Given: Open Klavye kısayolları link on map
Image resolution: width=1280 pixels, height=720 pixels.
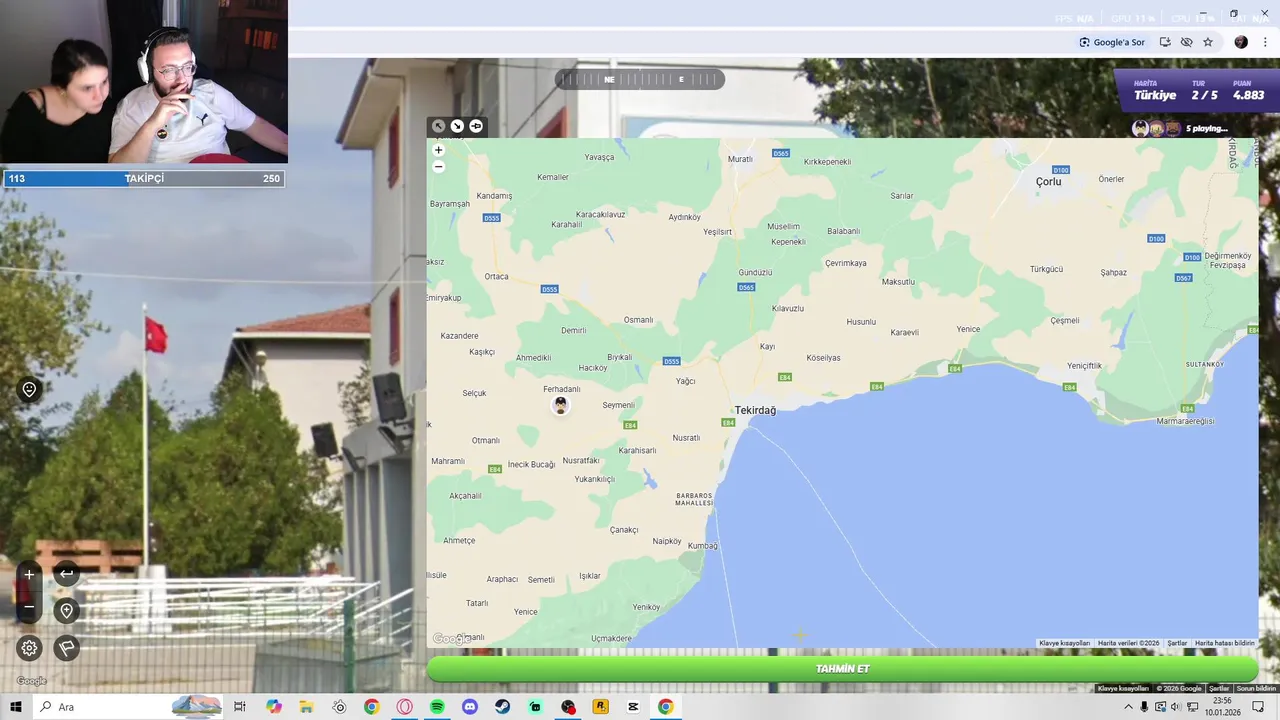Looking at the screenshot, I should tap(1064, 643).
